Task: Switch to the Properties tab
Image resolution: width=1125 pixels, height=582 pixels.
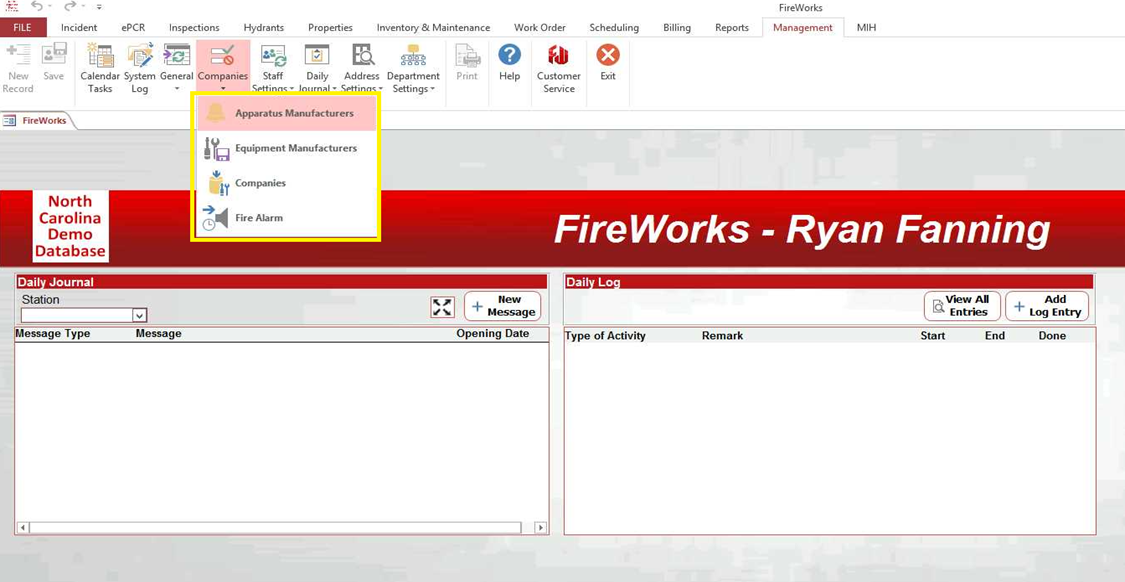Action: (x=330, y=28)
